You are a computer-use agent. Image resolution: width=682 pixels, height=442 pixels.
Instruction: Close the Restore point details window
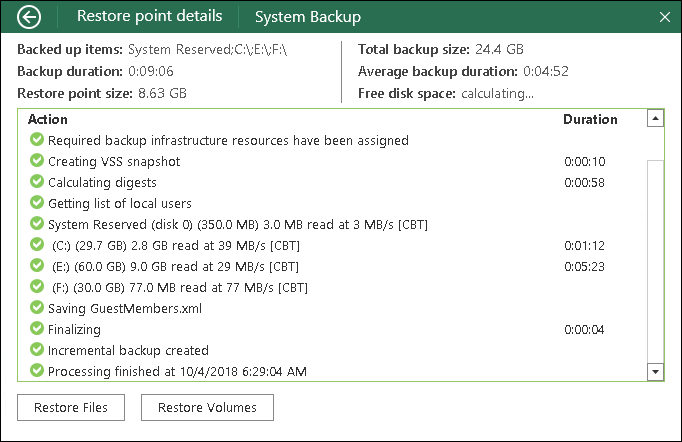[664, 17]
